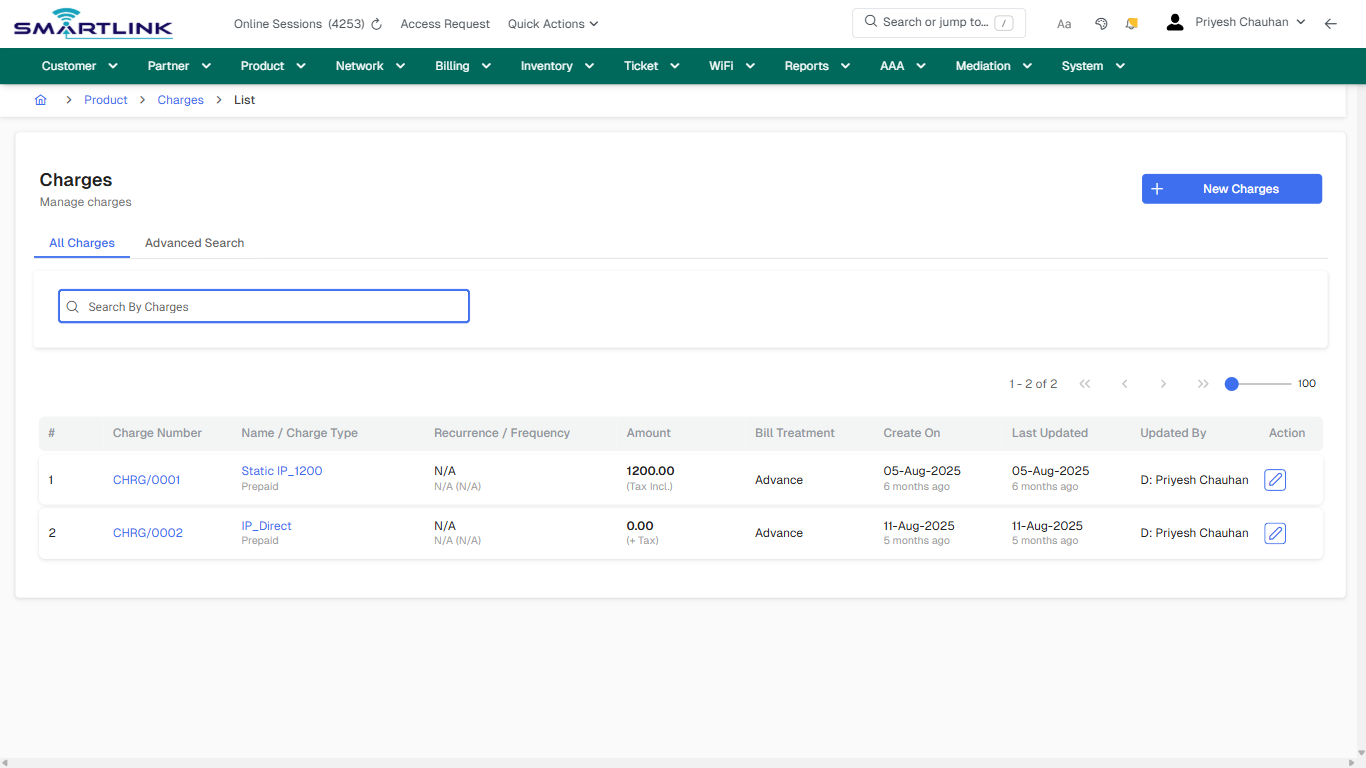Follow the Charges breadcrumb link
Image resolution: width=1366 pixels, height=768 pixels.
point(180,99)
